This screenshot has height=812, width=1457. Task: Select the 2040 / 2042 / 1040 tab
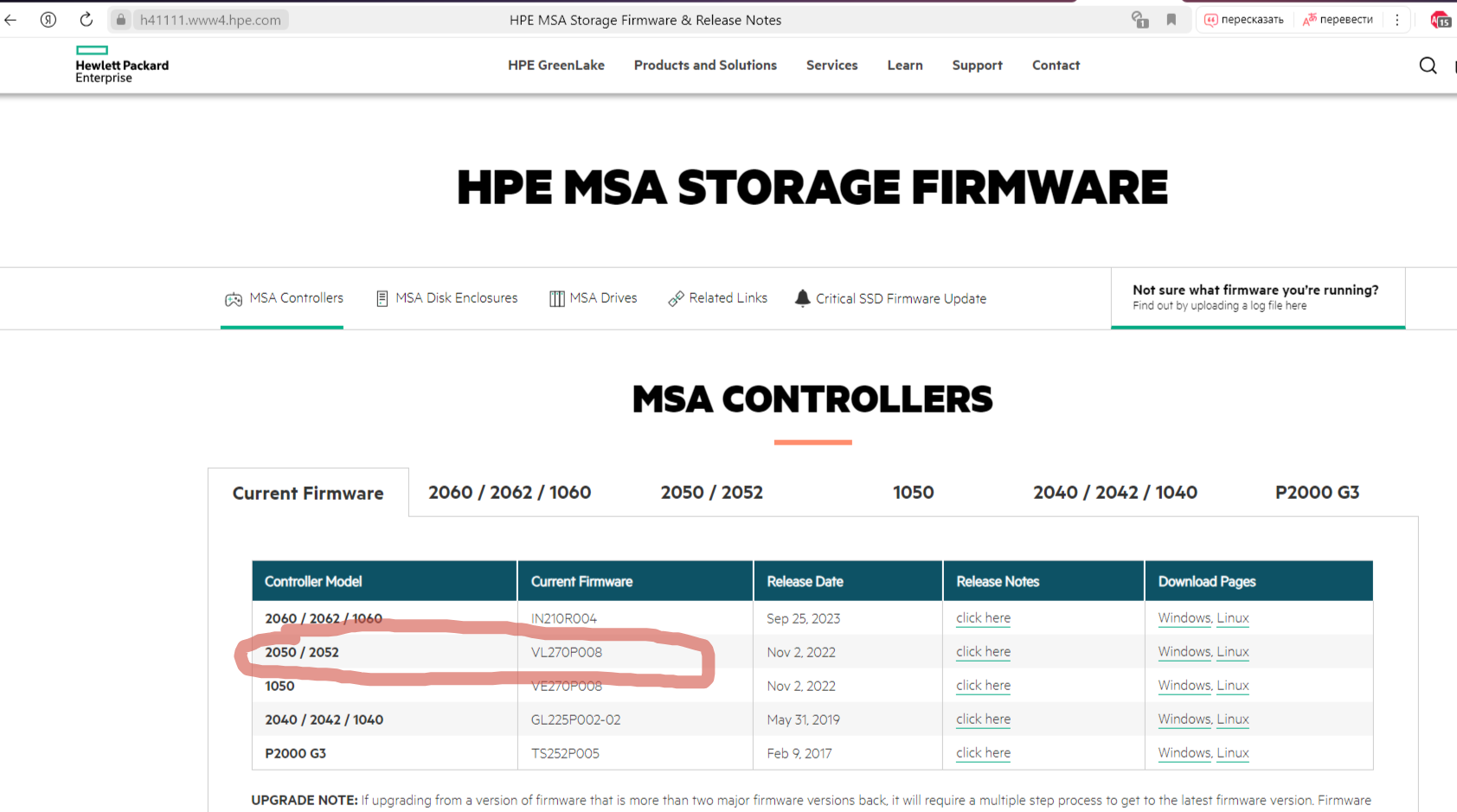click(1115, 492)
